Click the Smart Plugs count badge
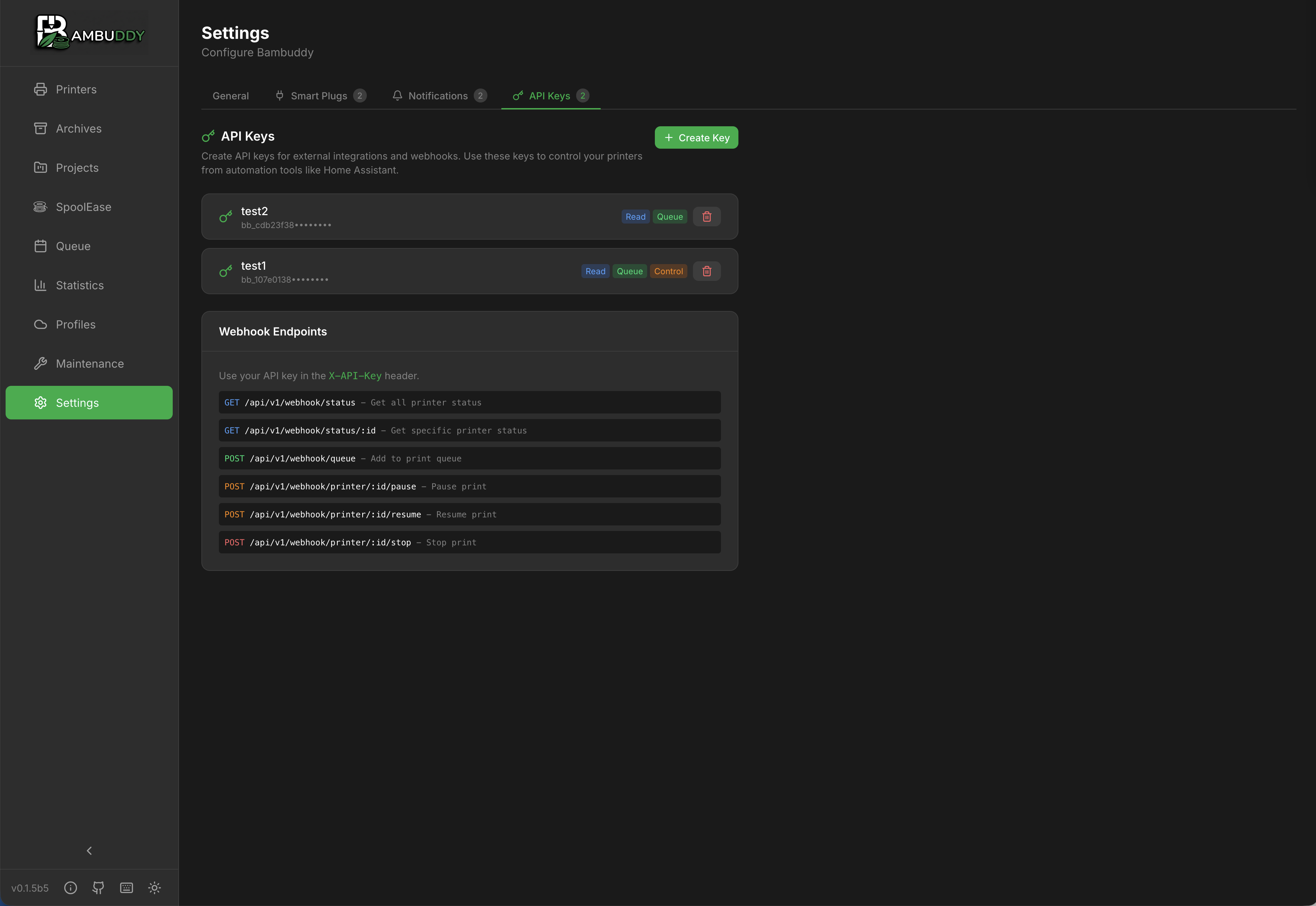 click(x=360, y=95)
